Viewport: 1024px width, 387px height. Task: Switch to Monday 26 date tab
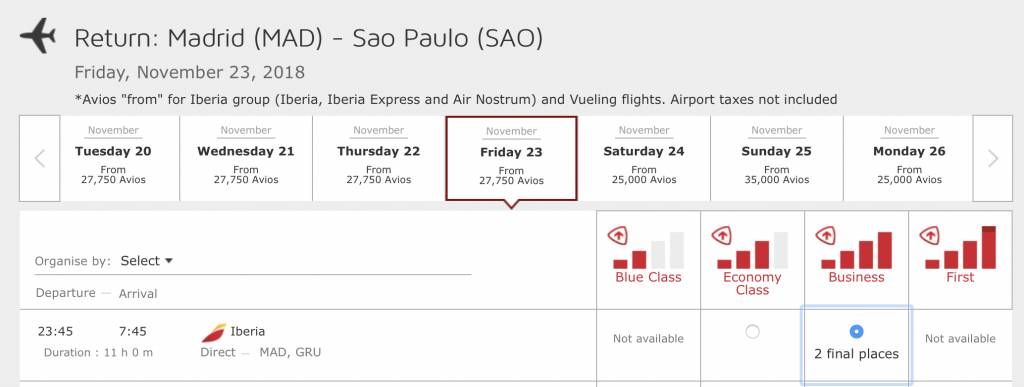[909, 159]
